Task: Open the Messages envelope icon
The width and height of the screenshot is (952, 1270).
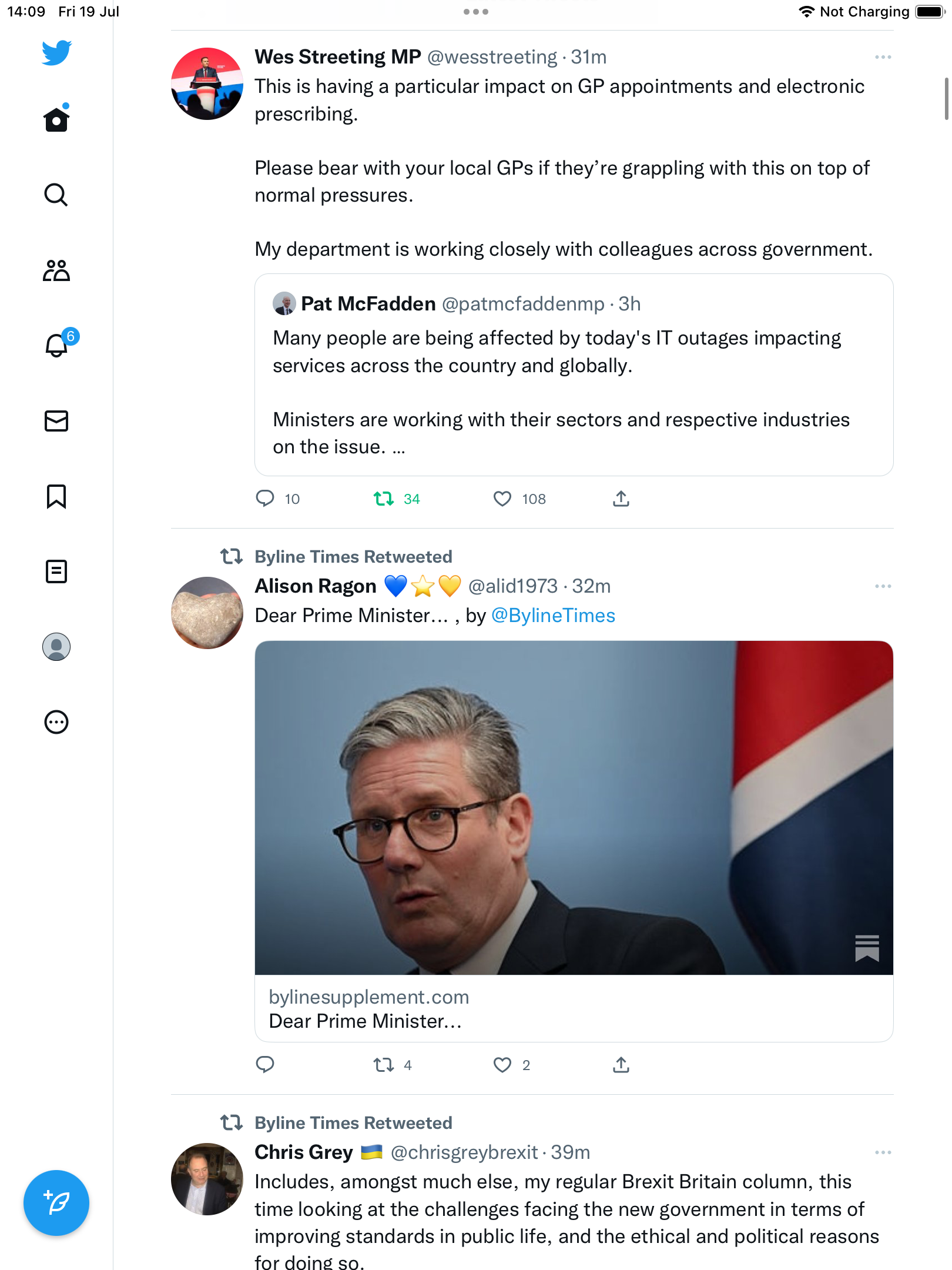Action: click(56, 421)
